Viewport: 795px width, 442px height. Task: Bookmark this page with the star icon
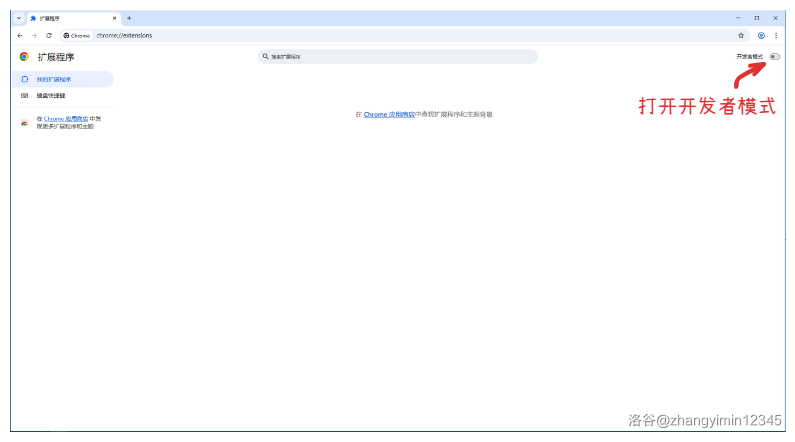[x=741, y=35]
